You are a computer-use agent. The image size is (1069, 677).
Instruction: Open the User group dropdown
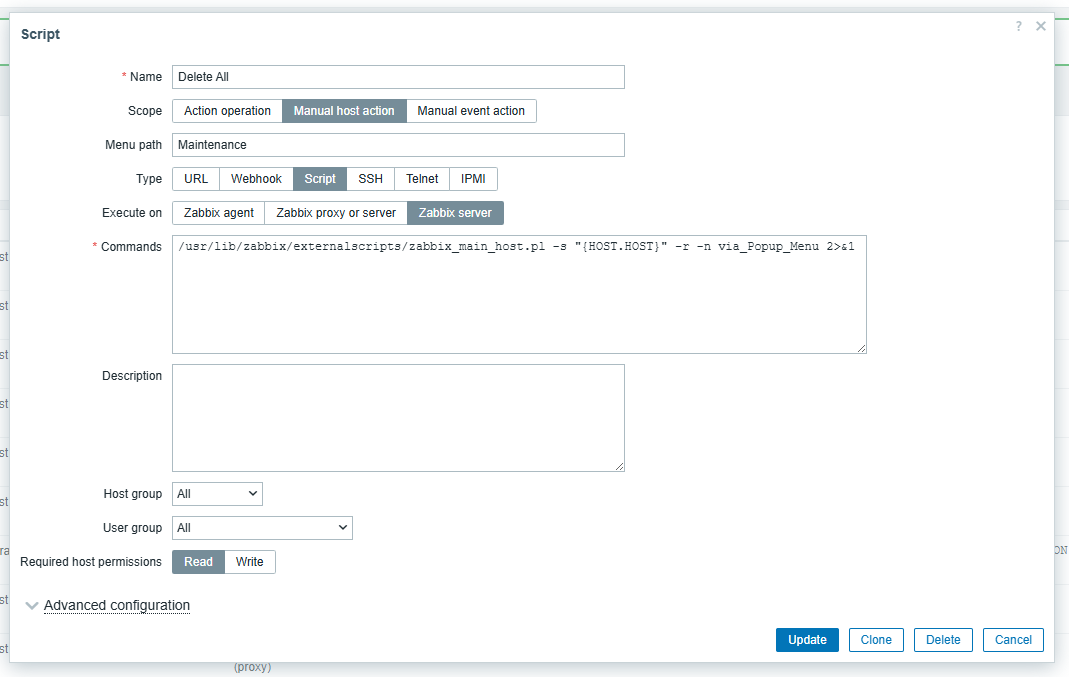click(x=262, y=528)
